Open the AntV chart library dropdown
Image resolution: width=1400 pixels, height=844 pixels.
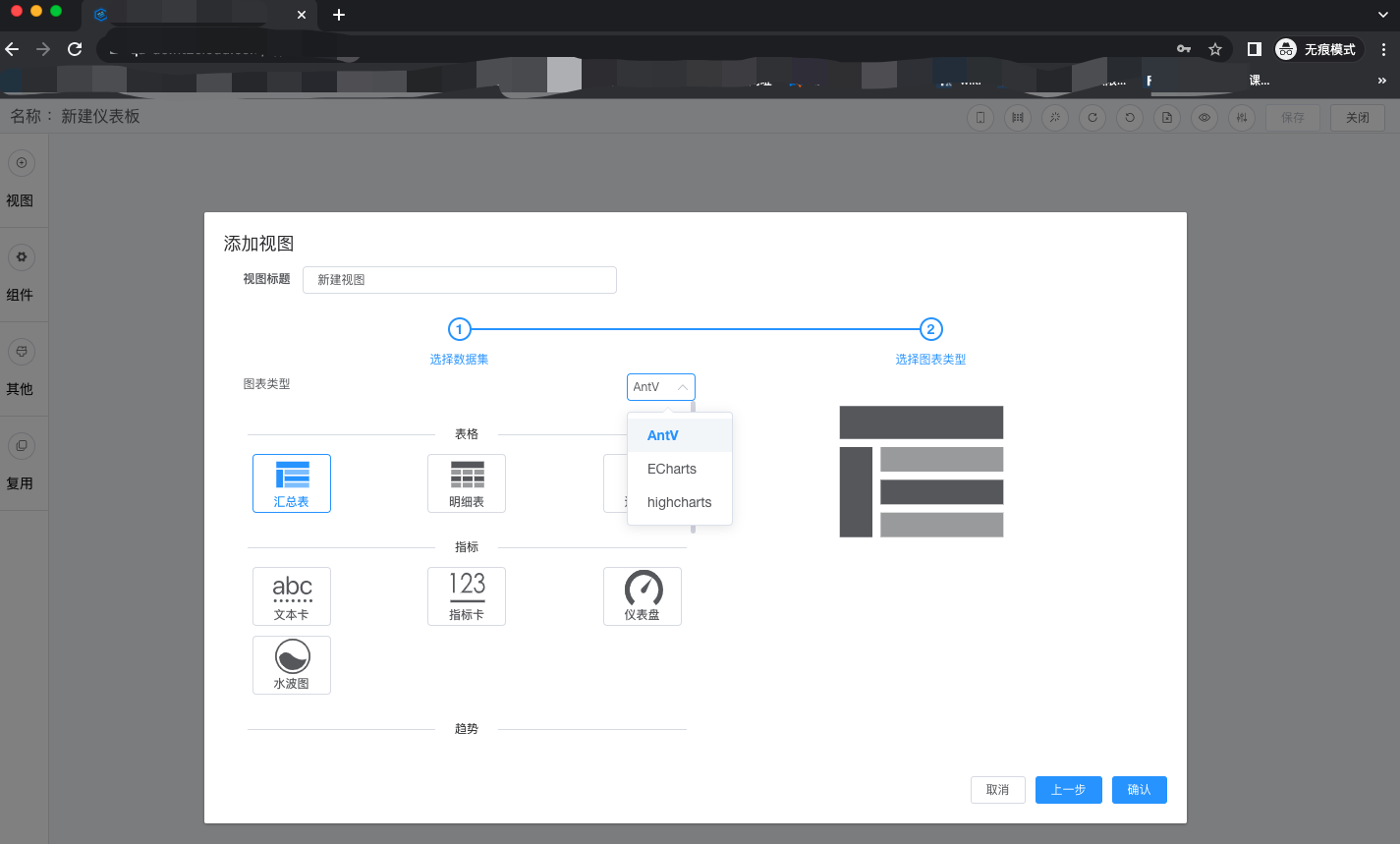tap(661, 387)
